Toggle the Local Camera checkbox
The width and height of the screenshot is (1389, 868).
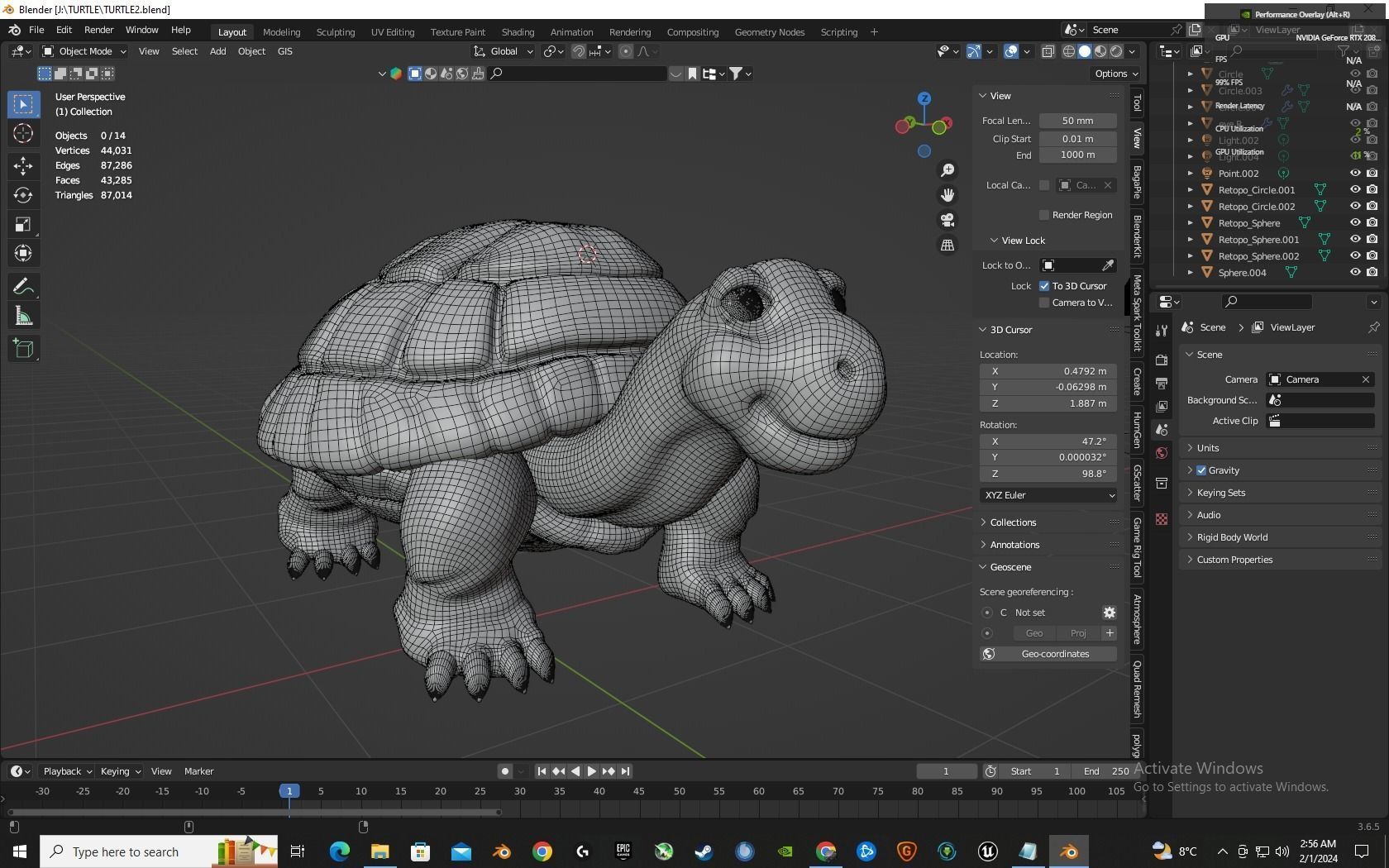(x=1044, y=185)
